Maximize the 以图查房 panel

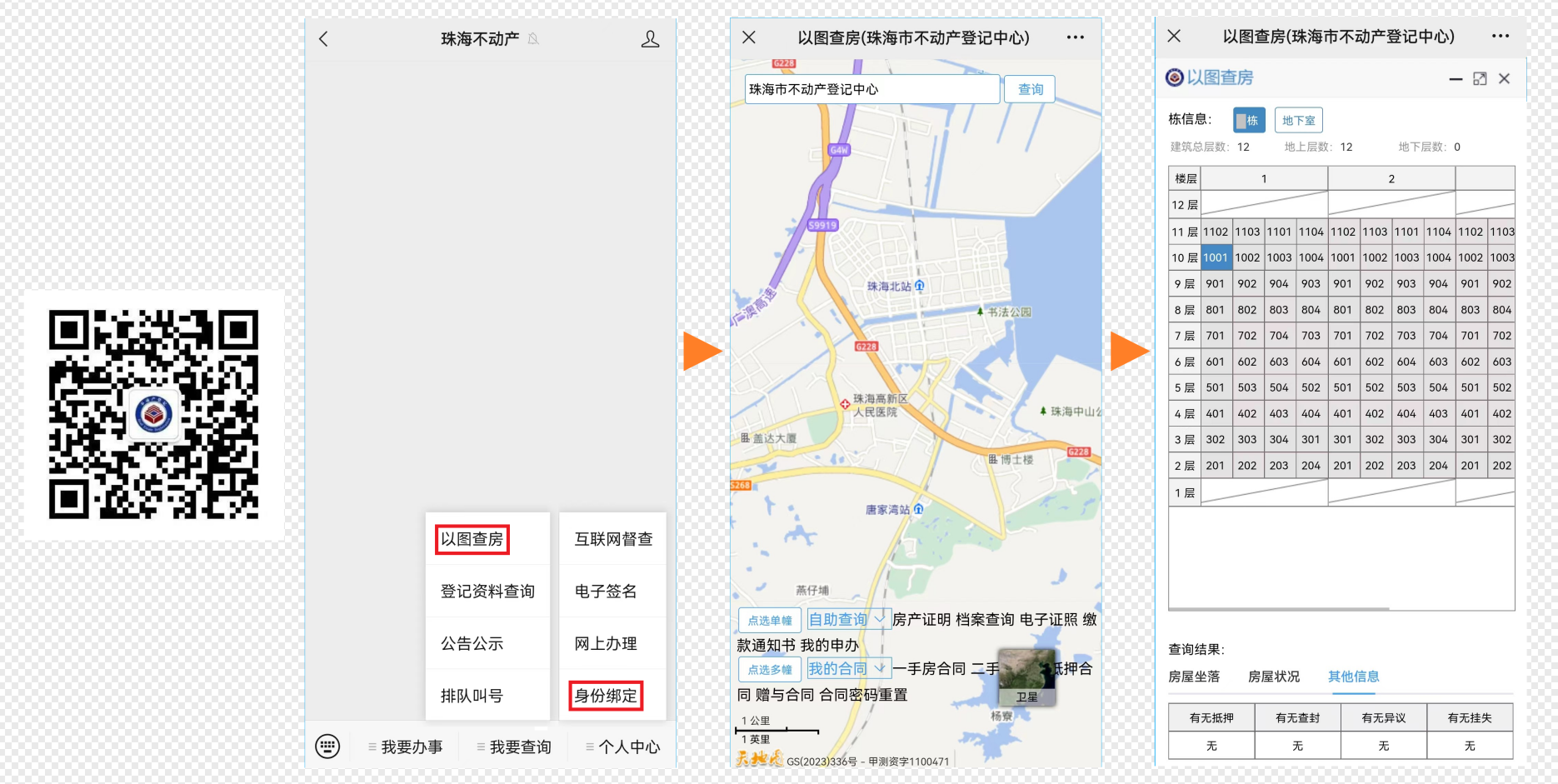[x=1480, y=78]
